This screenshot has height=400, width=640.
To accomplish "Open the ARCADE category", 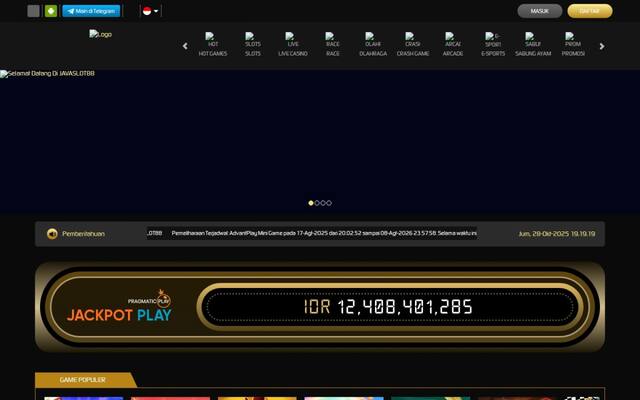I will pos(453,44).
